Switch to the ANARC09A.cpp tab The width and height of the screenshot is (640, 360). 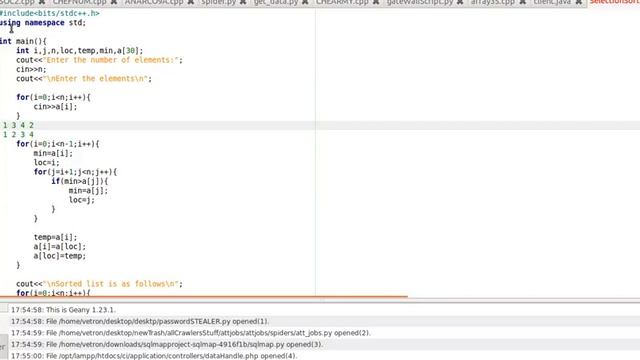(x=154, y=2)
